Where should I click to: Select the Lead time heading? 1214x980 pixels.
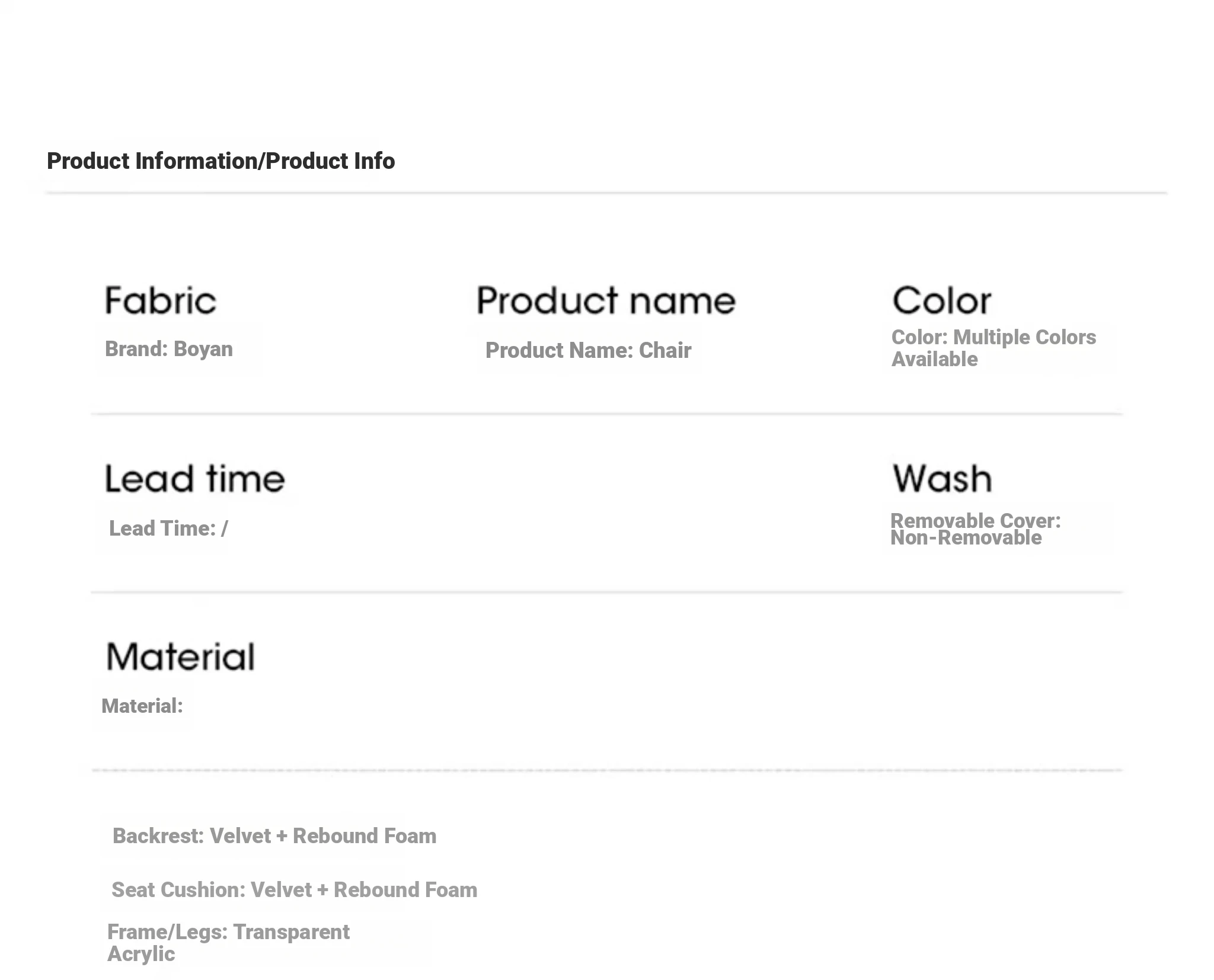195,479
